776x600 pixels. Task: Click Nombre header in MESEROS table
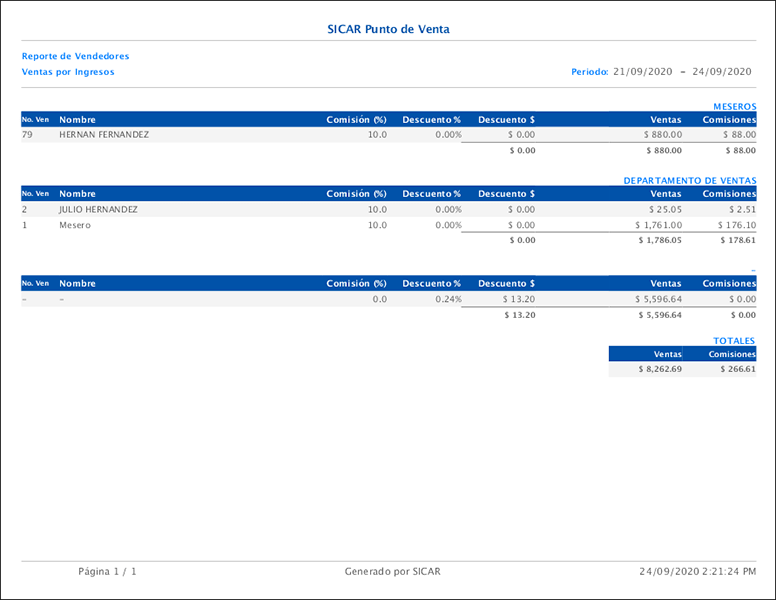click(x=77, y=120)
